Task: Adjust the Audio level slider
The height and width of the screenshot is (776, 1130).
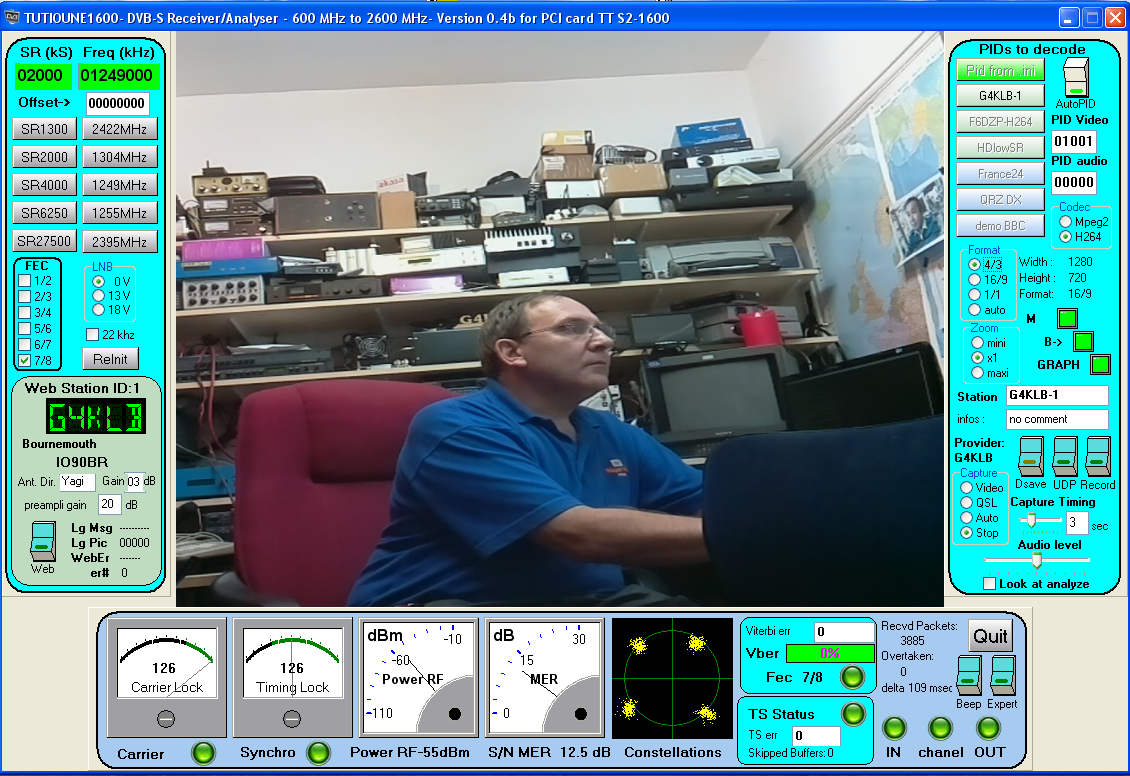Action: (x=1037, y=560)
